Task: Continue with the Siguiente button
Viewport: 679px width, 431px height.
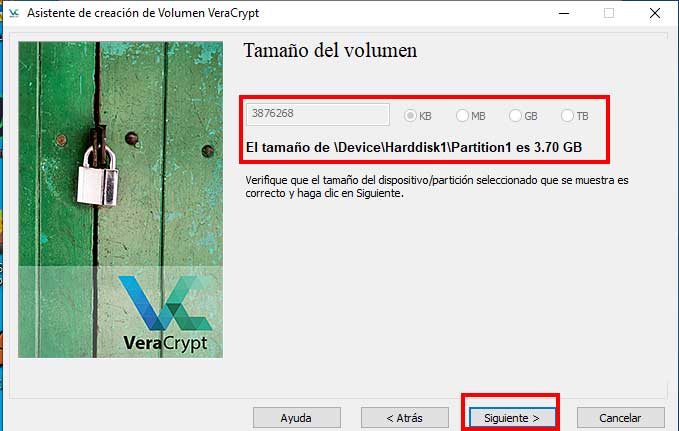Action: [x=512, y=418]
